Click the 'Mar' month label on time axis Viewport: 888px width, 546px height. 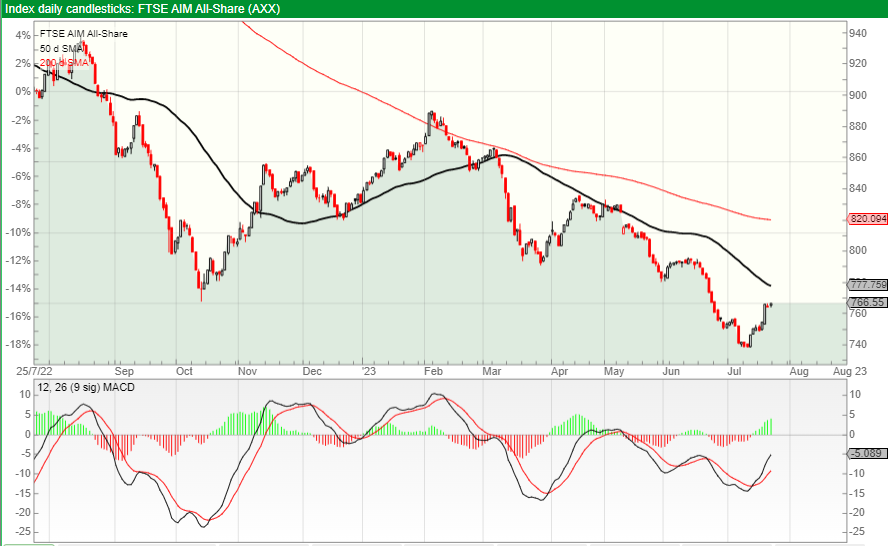[492, 371]
